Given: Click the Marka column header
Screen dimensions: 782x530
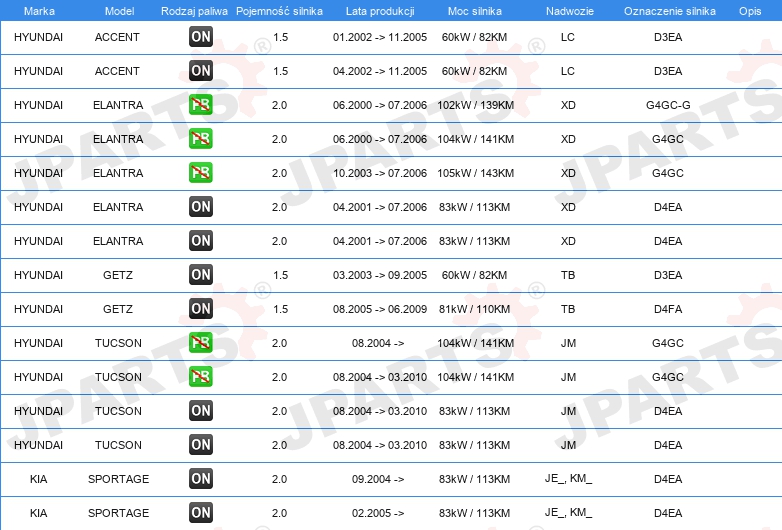Looking at the screenshot, I should pyautogui.click(x=39, y=11).
